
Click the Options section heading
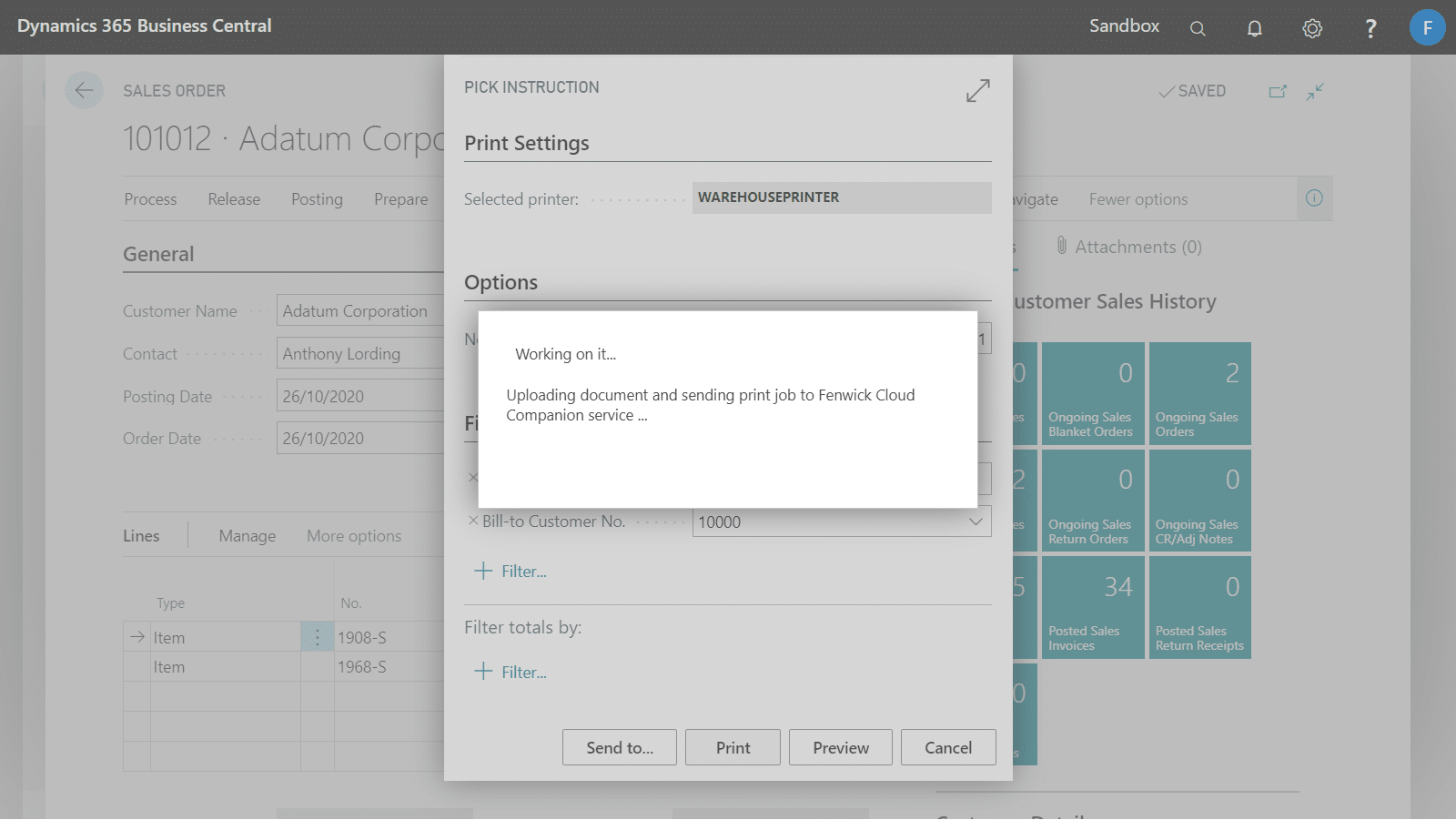500,282
